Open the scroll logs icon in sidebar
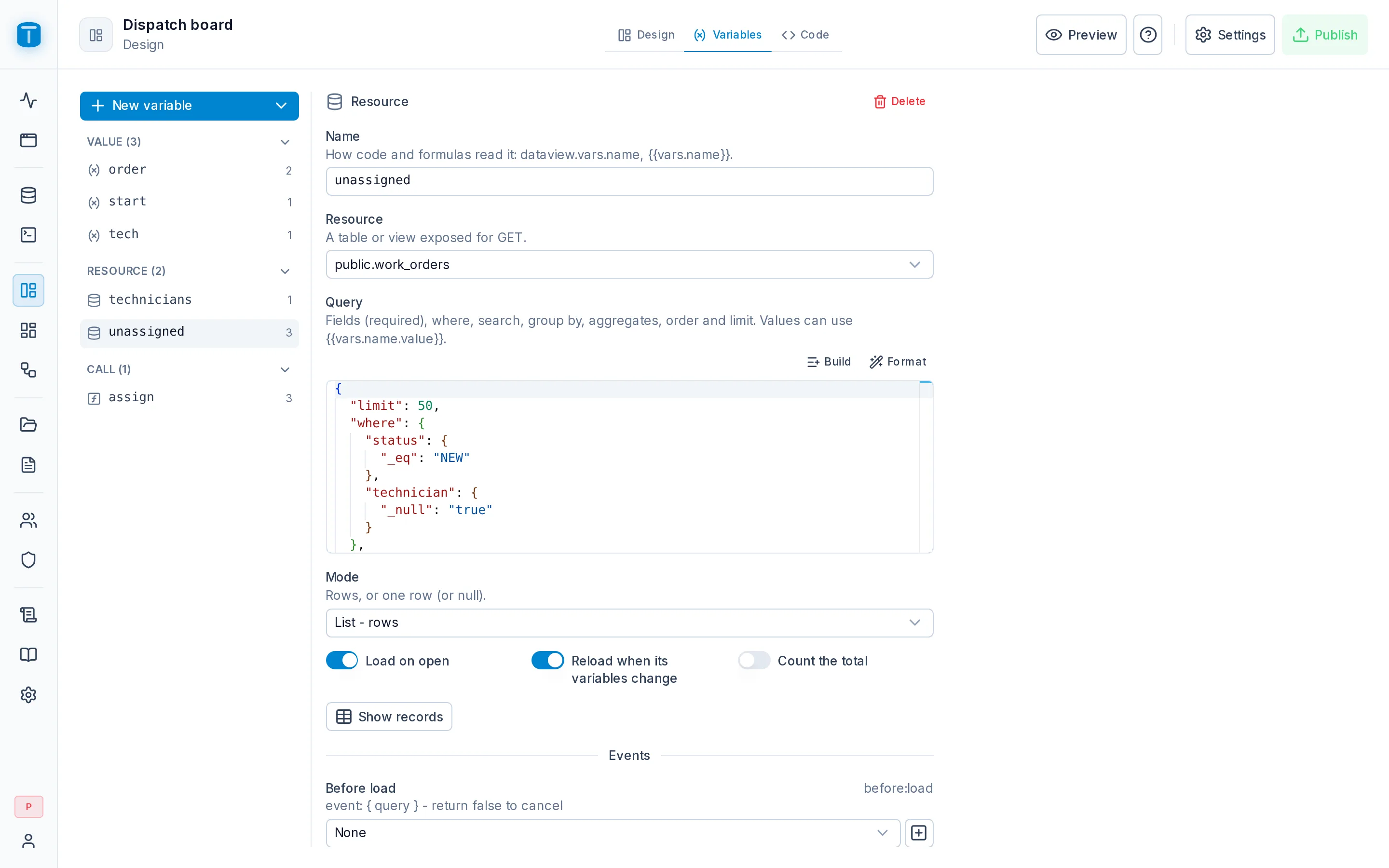Viewport: 1389px width, 868px height. (x=28, y=615)
